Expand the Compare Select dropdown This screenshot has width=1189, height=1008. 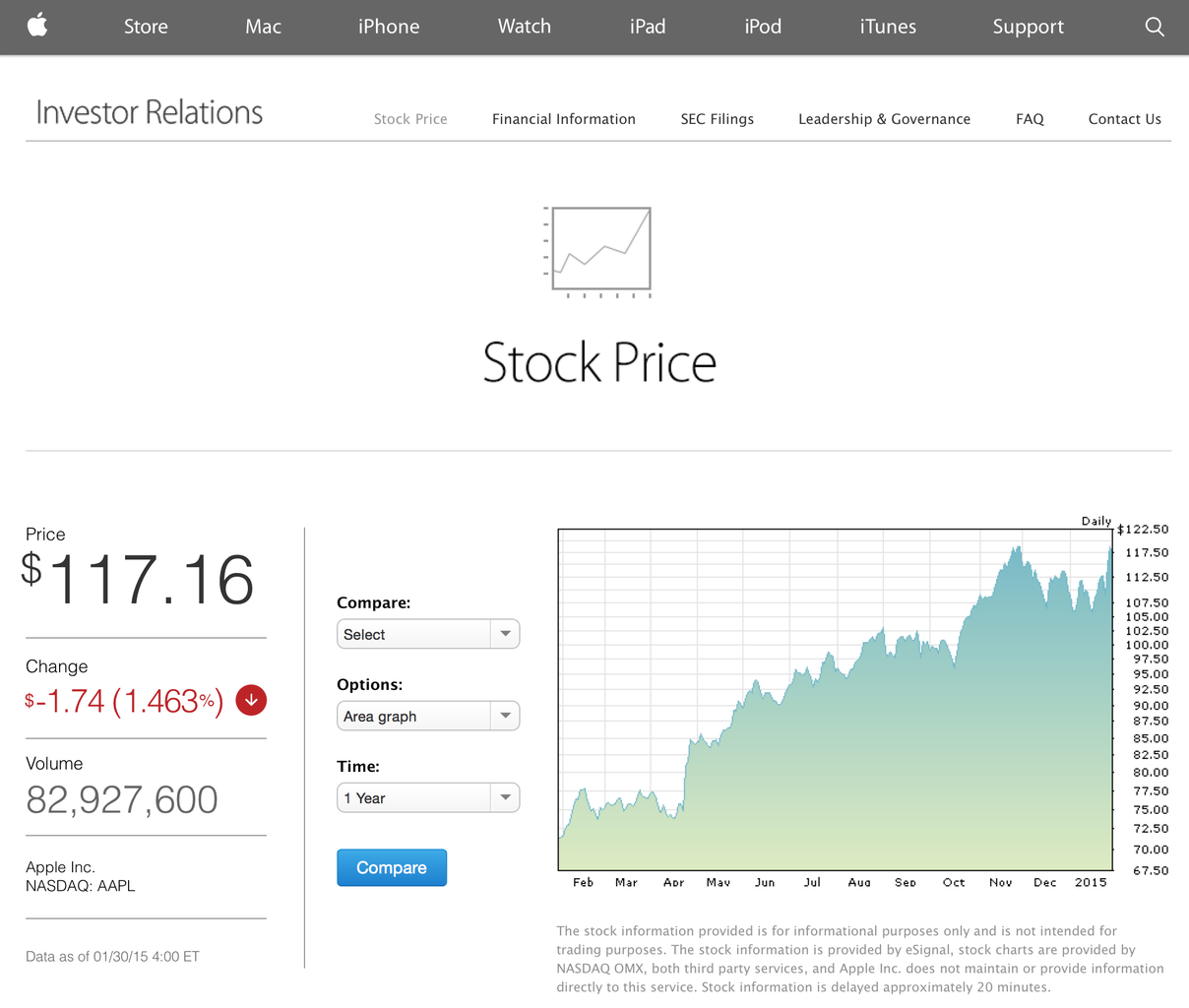click(428, 634)
